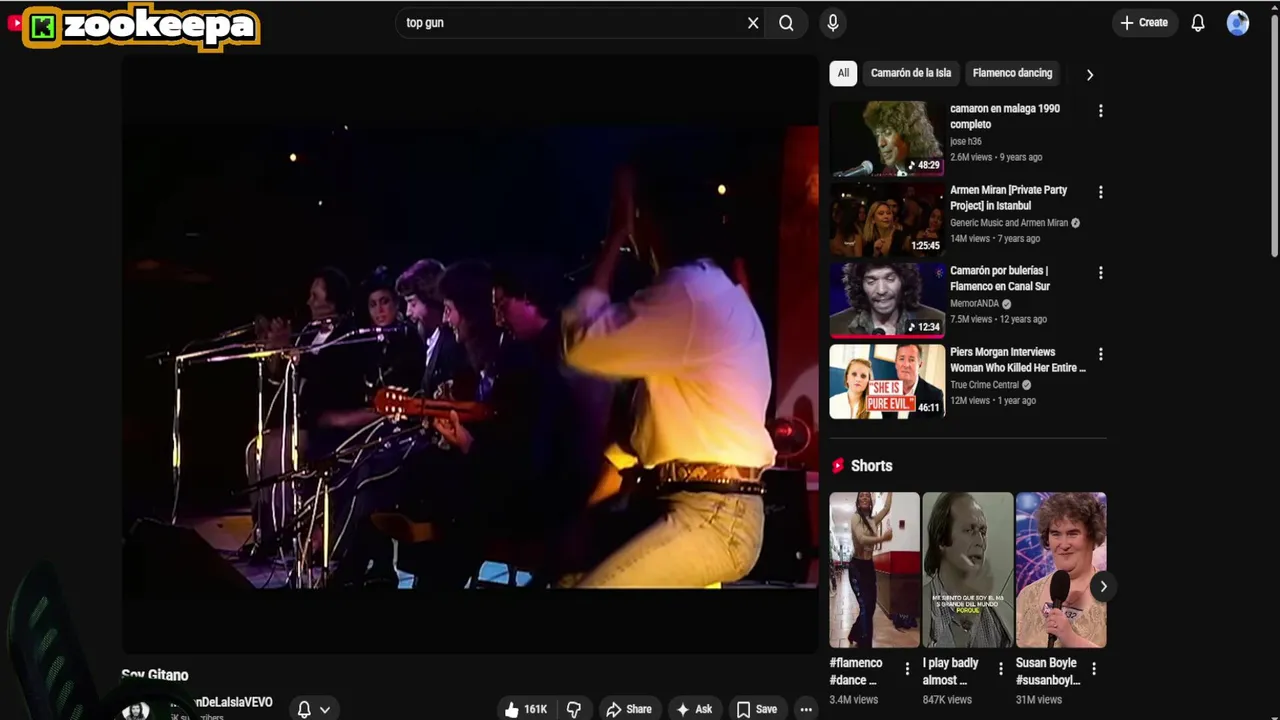The height and width of the screenshot is (720, 1280).
Task: Open 'Armen Miran [Private Party Project]' video title
Action: [1008, 197]
